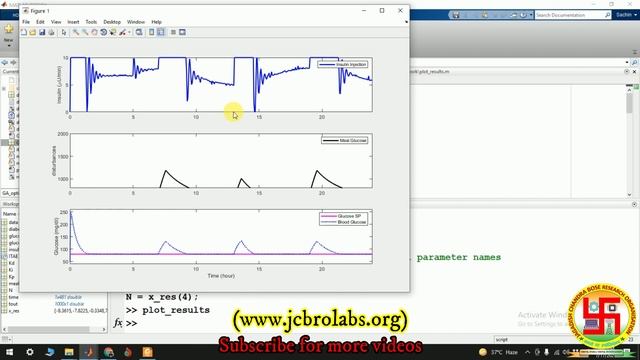Click the address bar search folder icon
Image resolution: width=640 pixels, height=360 pixels.
tap(634, 62)
